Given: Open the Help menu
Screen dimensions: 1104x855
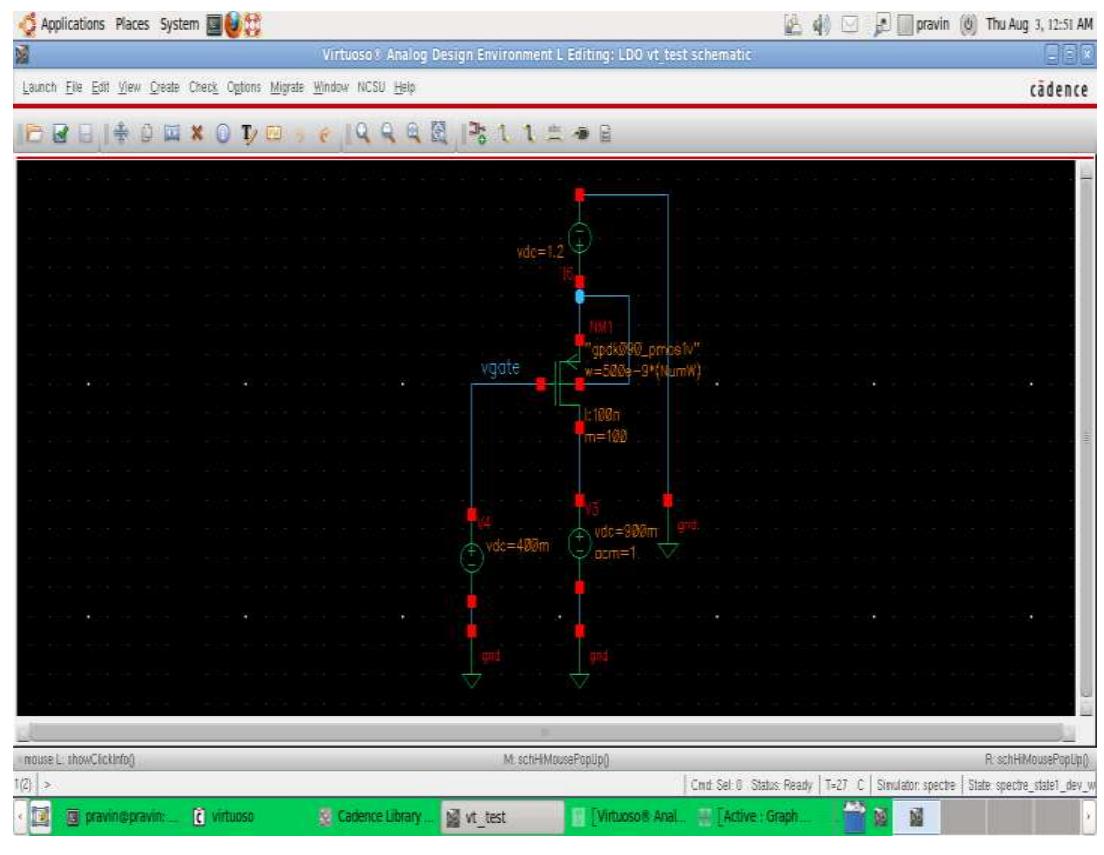Looking at the screenshot, I should pos(404,87).
